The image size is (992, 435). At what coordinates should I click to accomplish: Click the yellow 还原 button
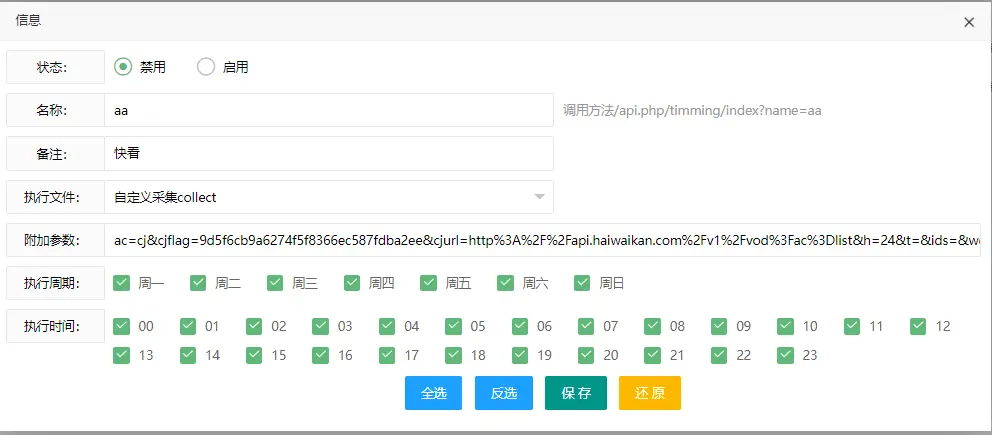pyautogui.click(x=649, y=393)
